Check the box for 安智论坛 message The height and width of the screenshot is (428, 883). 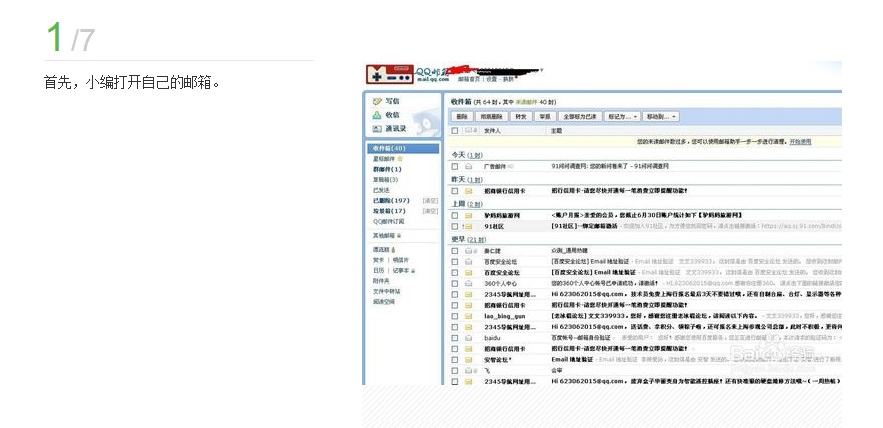pyautogui.click(x=455, y=360)
